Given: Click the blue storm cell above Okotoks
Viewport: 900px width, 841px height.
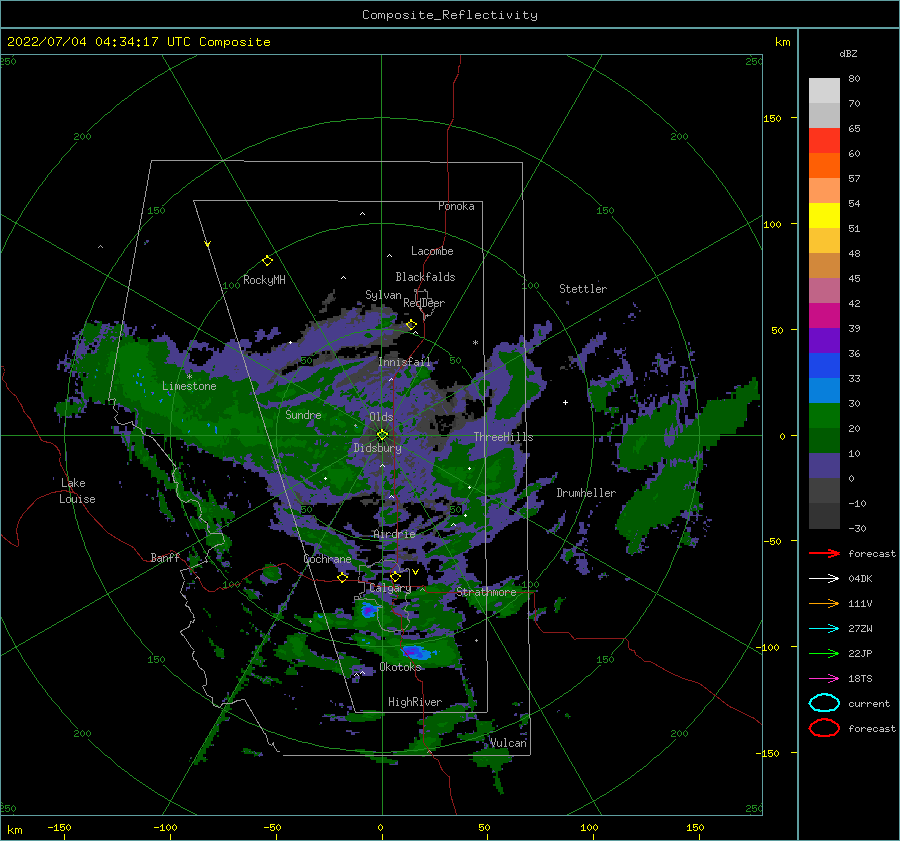Looking at the screenshot, I should (x=417, y=652).
